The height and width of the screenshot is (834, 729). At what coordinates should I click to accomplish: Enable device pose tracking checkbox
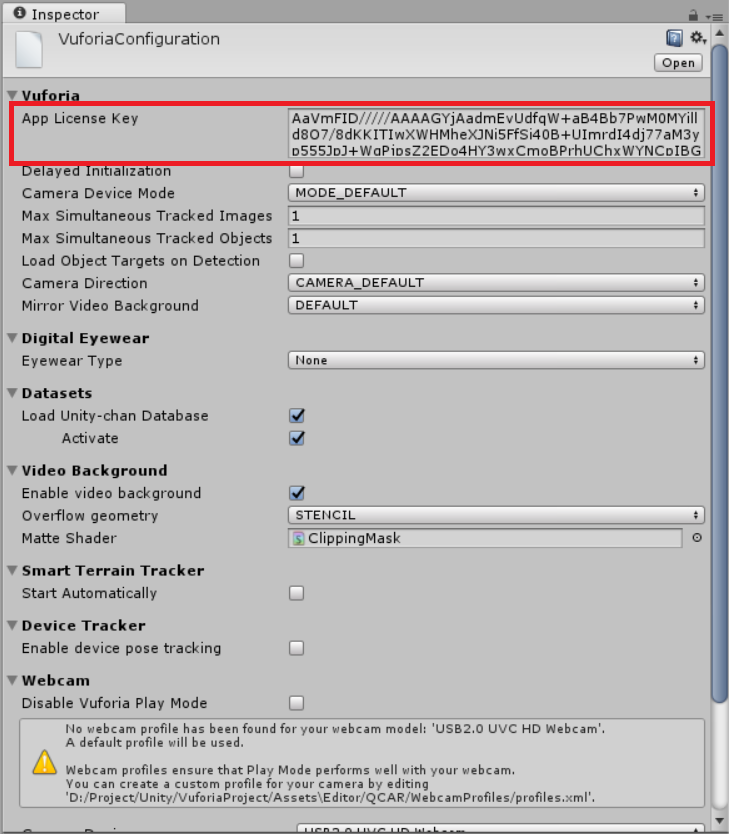click(x=297, y=648)
